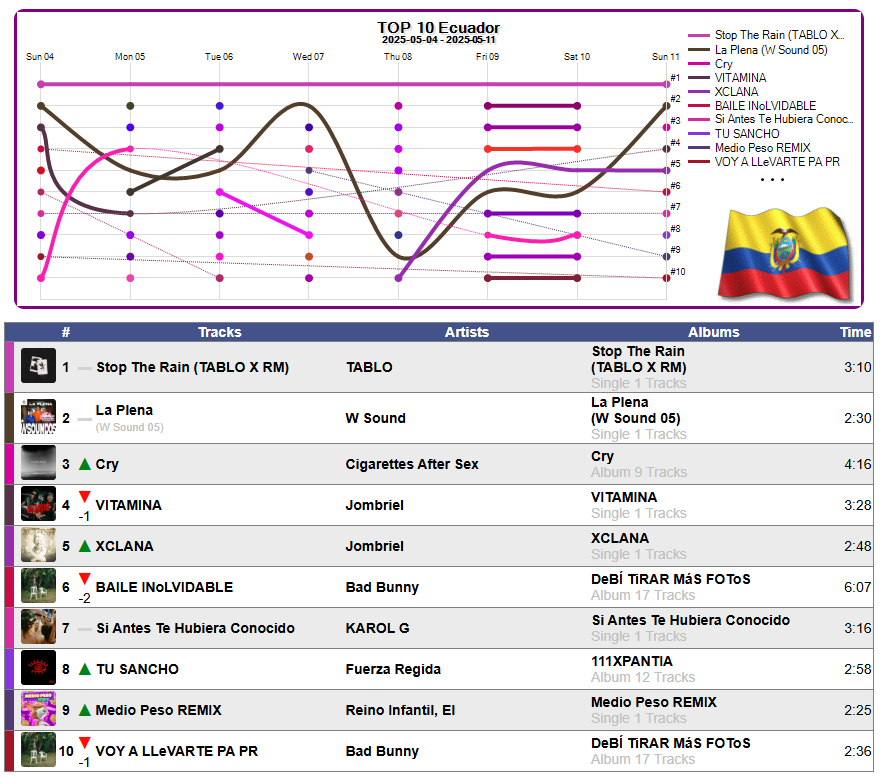Click the VITAMINA cover art thumbnail
The image size is (882, 777).
pos(38,504)
